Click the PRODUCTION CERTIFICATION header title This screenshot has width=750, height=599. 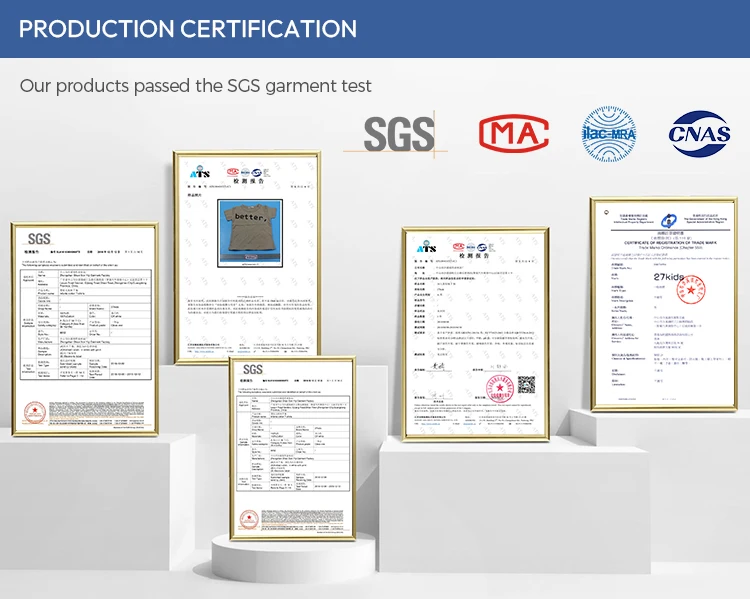coord(188,28)
